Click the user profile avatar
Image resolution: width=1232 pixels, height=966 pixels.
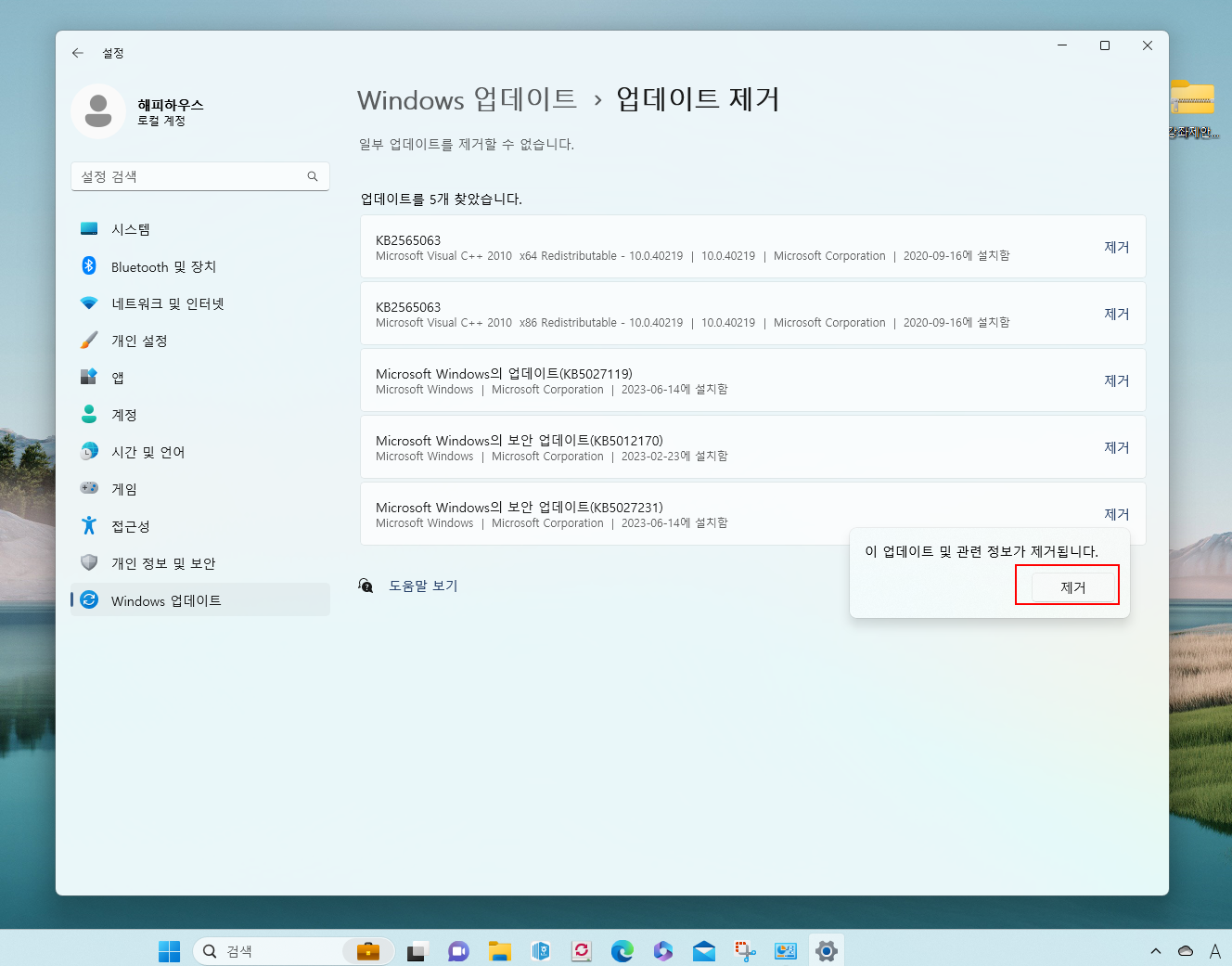point(98,111)
